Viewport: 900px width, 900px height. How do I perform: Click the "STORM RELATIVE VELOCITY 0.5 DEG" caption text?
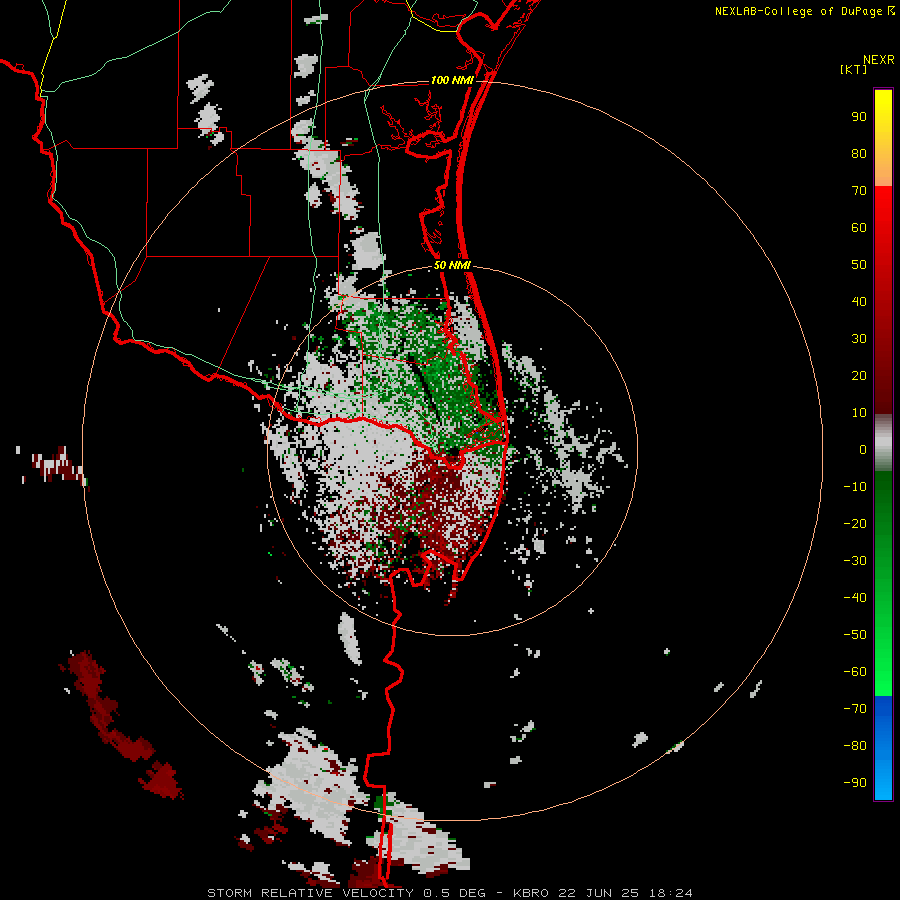346,893
